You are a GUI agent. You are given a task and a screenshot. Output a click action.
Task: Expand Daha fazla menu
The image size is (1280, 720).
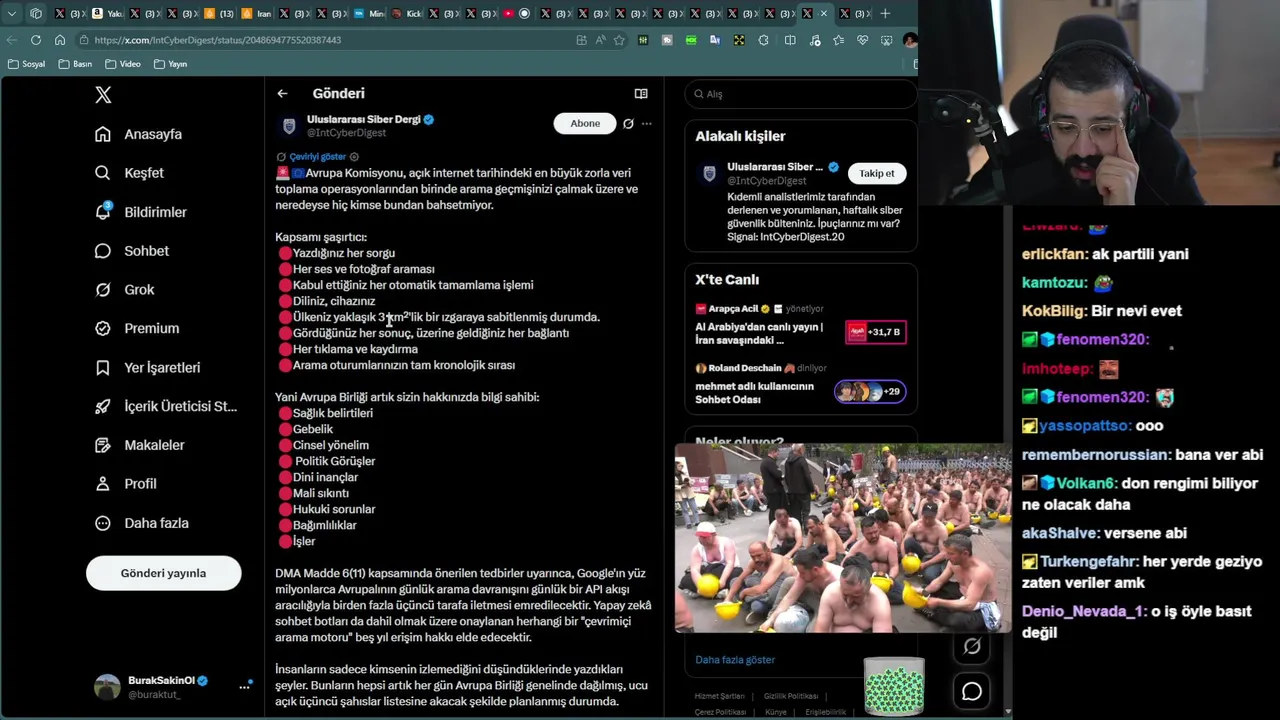[x=141, y=523]
